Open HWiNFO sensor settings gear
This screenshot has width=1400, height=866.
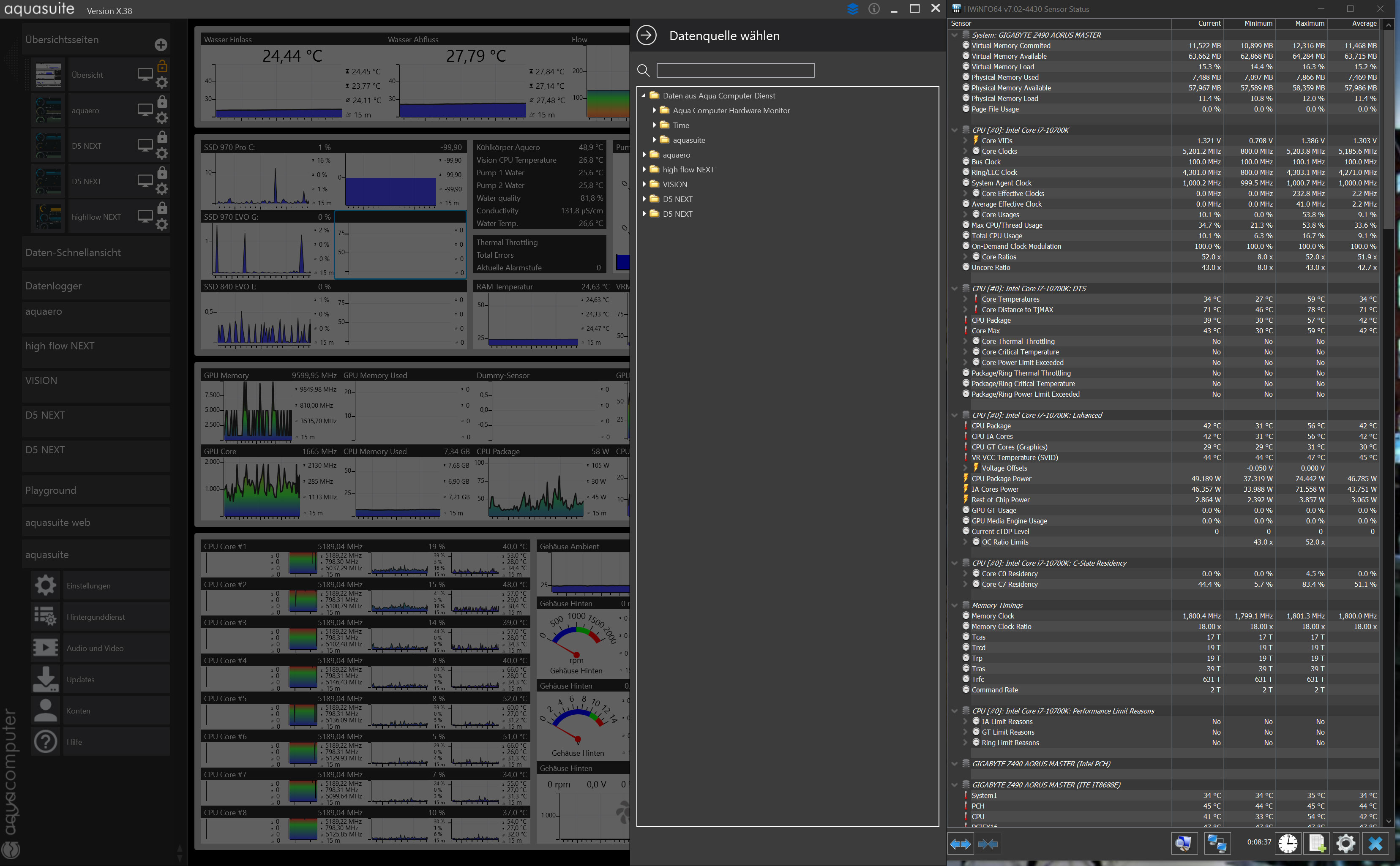pos(1345,843)
